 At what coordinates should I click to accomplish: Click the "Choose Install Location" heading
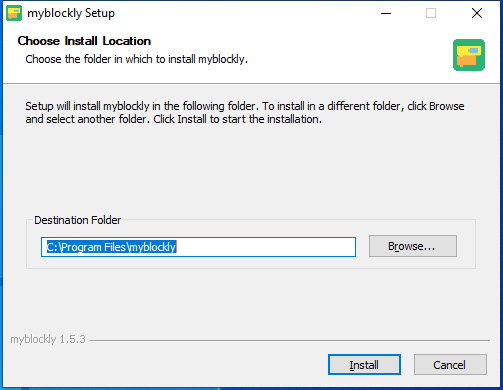pos(84,41)
